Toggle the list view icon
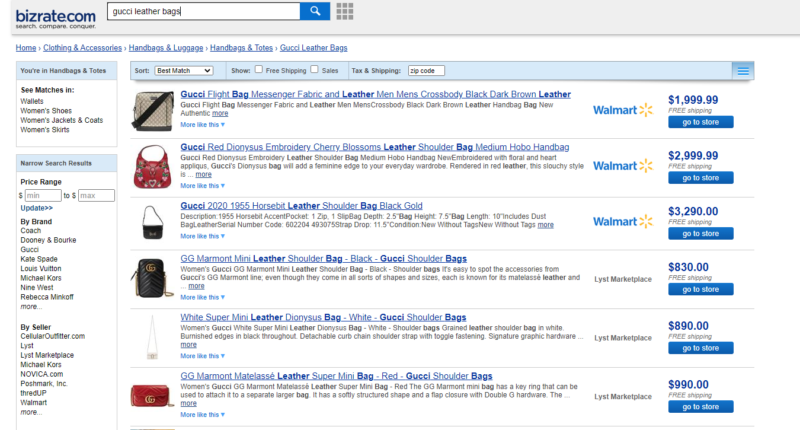 coord(743,71)
